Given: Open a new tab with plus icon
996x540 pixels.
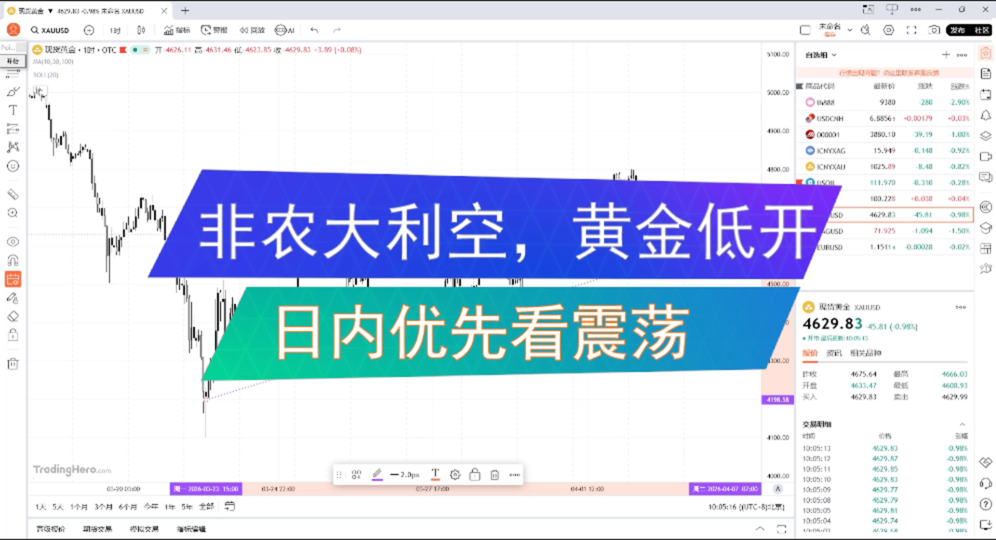Looking at the screenshot, I should pyautogui.click(x=185, y=10).
